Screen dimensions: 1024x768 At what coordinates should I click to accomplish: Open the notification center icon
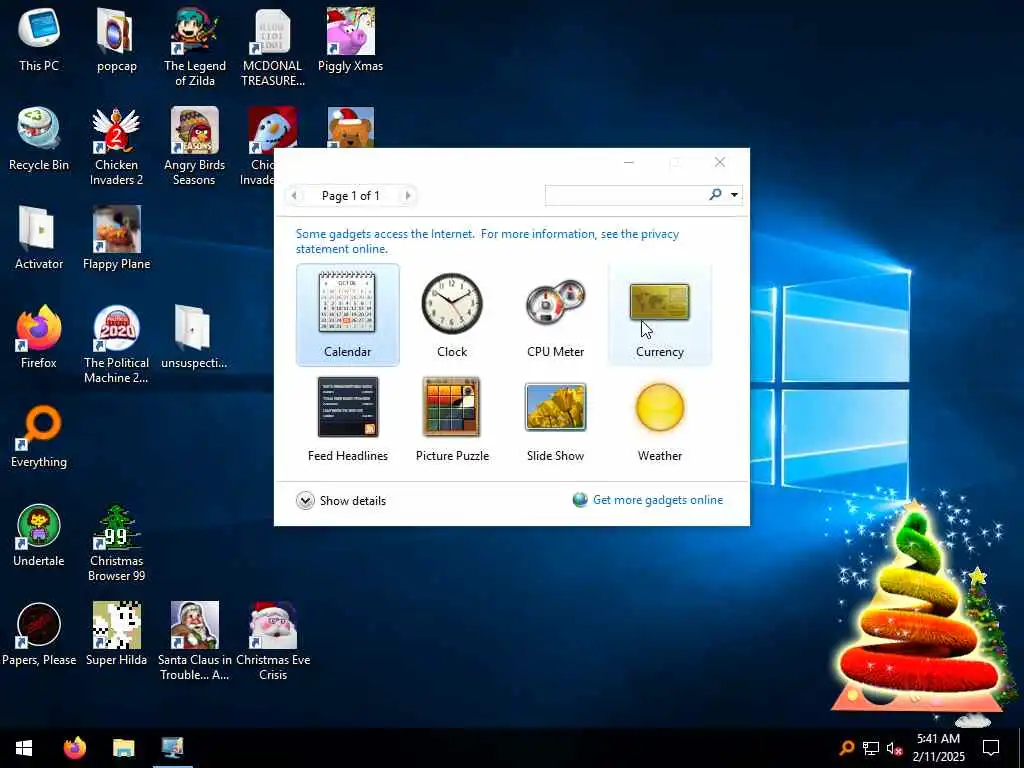[991, 748]
